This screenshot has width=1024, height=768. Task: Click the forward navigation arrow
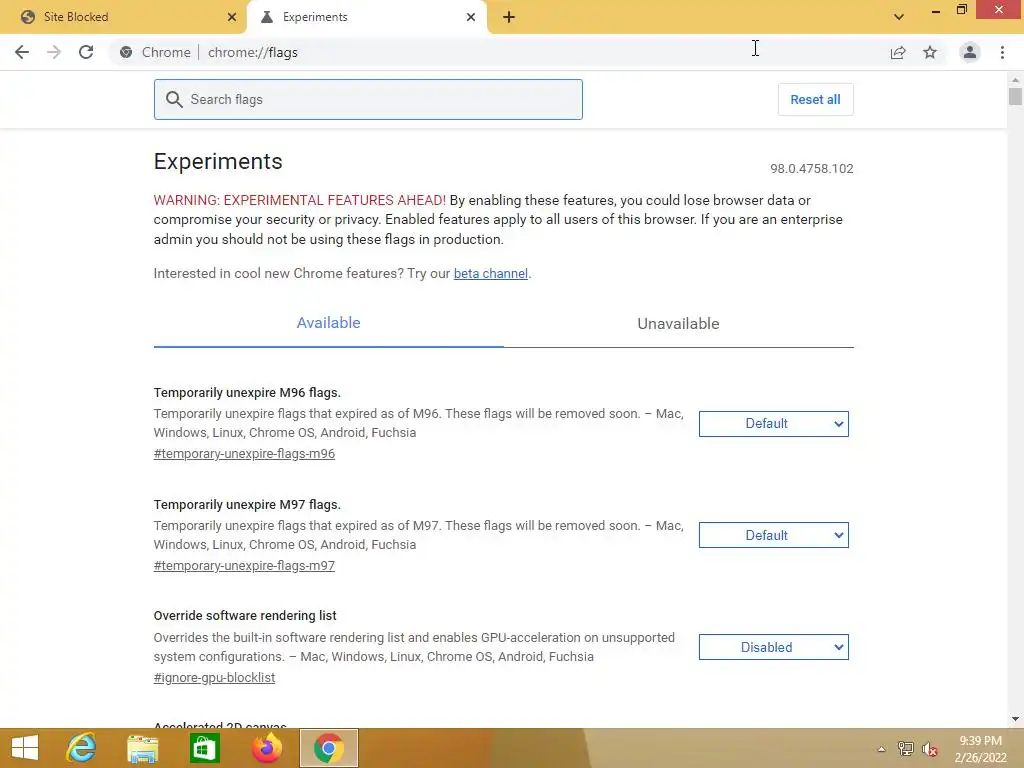coord(54,52)
